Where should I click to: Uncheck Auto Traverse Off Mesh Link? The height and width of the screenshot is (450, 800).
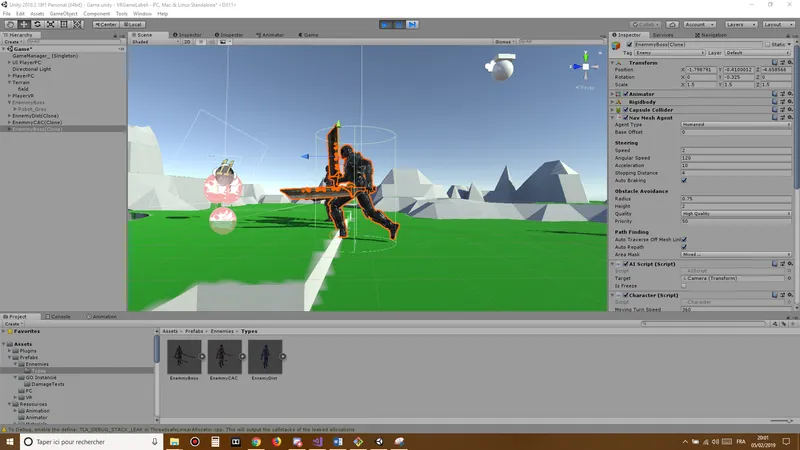point(684,240)
